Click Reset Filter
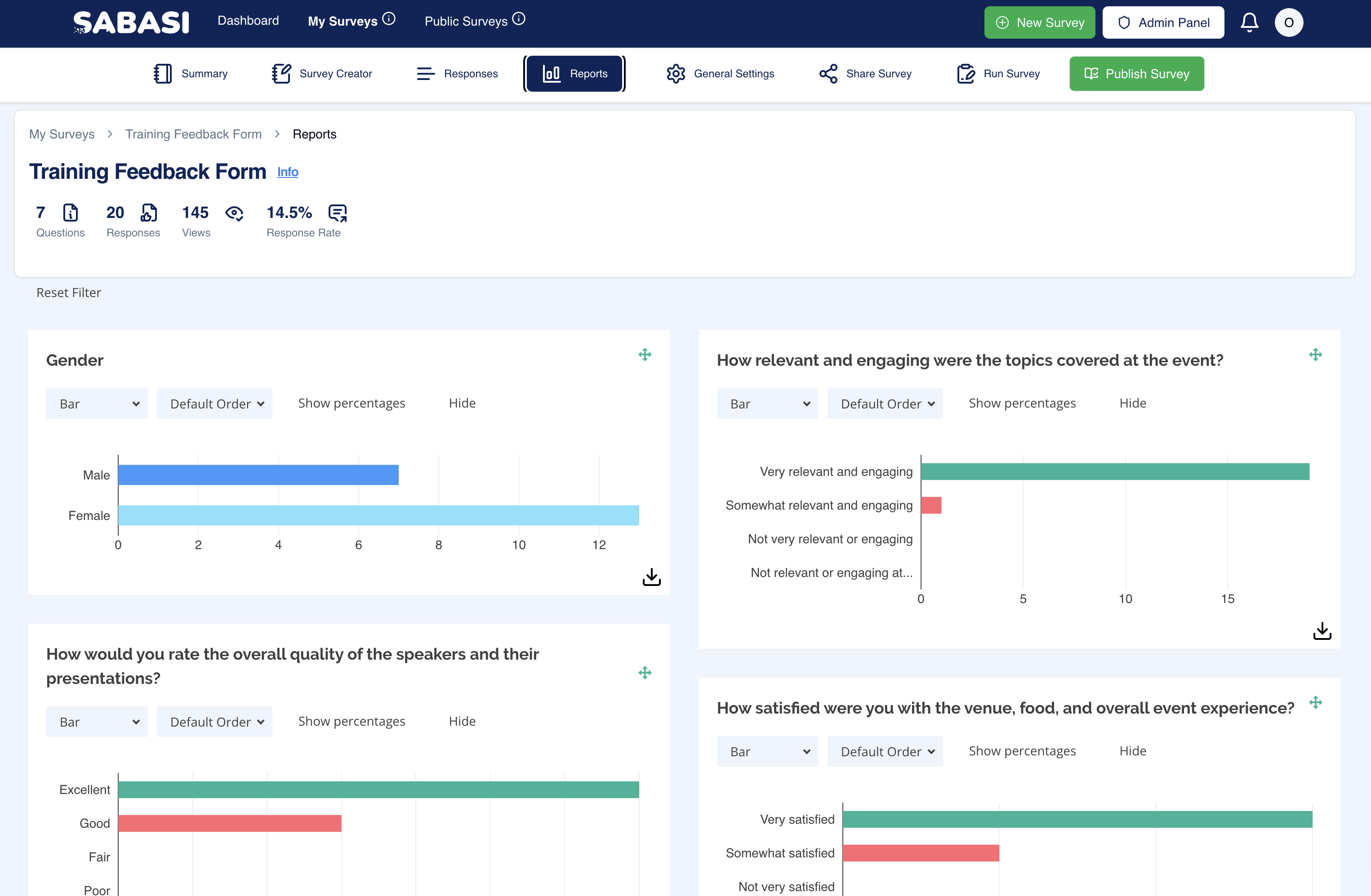1371x896 pixels. (x=68, y=293)
